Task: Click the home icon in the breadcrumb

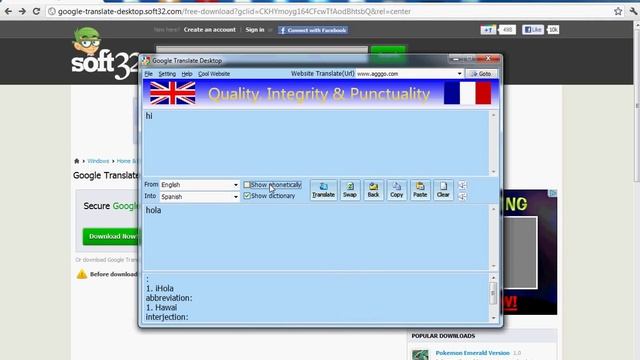Action: 76,161
